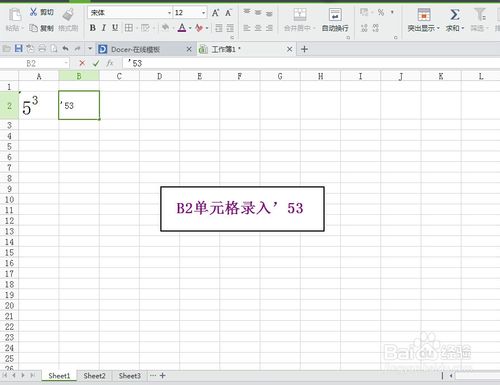Open a new document tab with plus
500x385 pixels.
[x=304, y=49]
